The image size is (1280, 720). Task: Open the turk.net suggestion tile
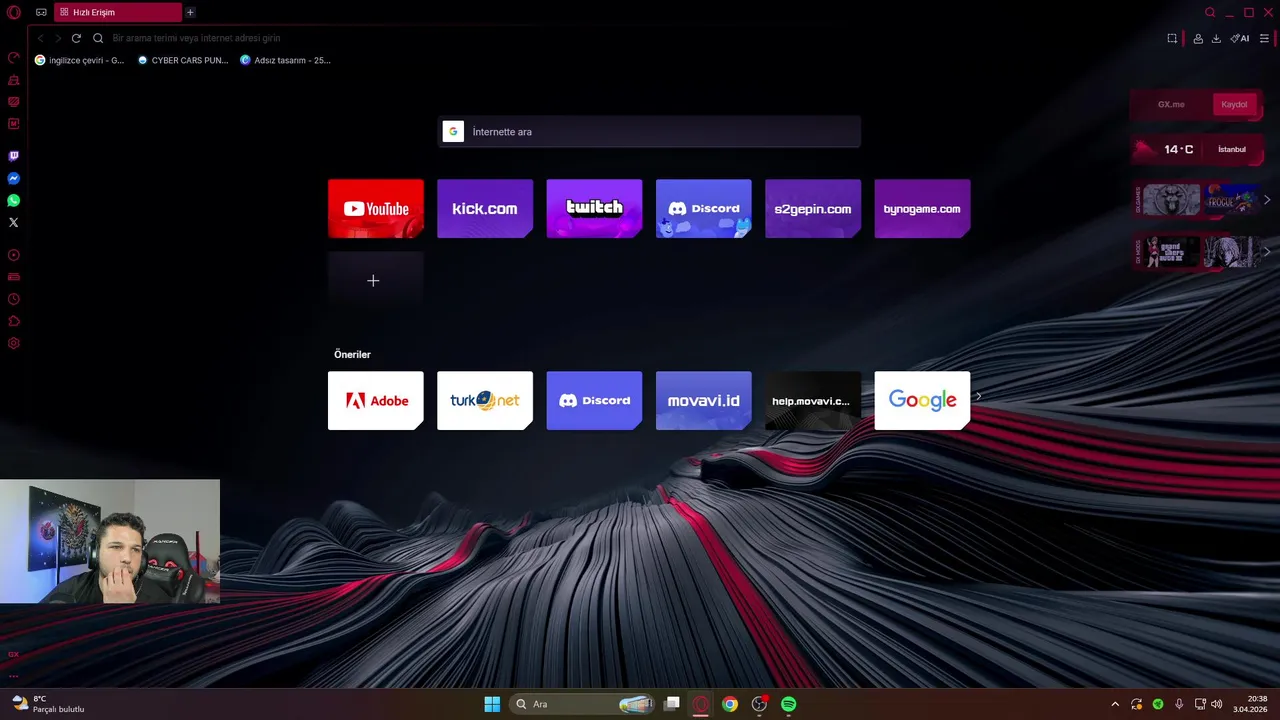pos(485,401)
